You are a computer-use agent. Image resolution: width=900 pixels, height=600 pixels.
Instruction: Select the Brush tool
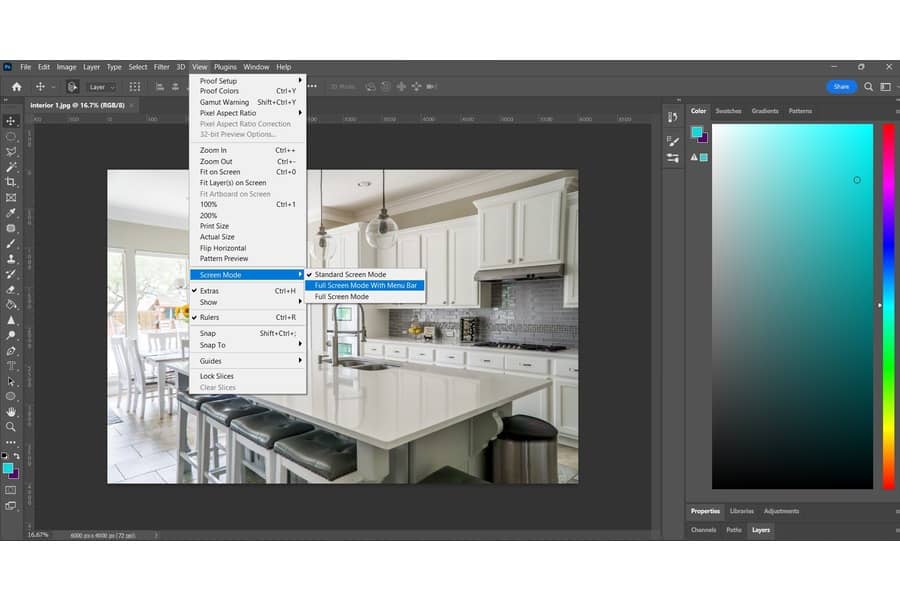pyautogui.click(x=11, y=243)
